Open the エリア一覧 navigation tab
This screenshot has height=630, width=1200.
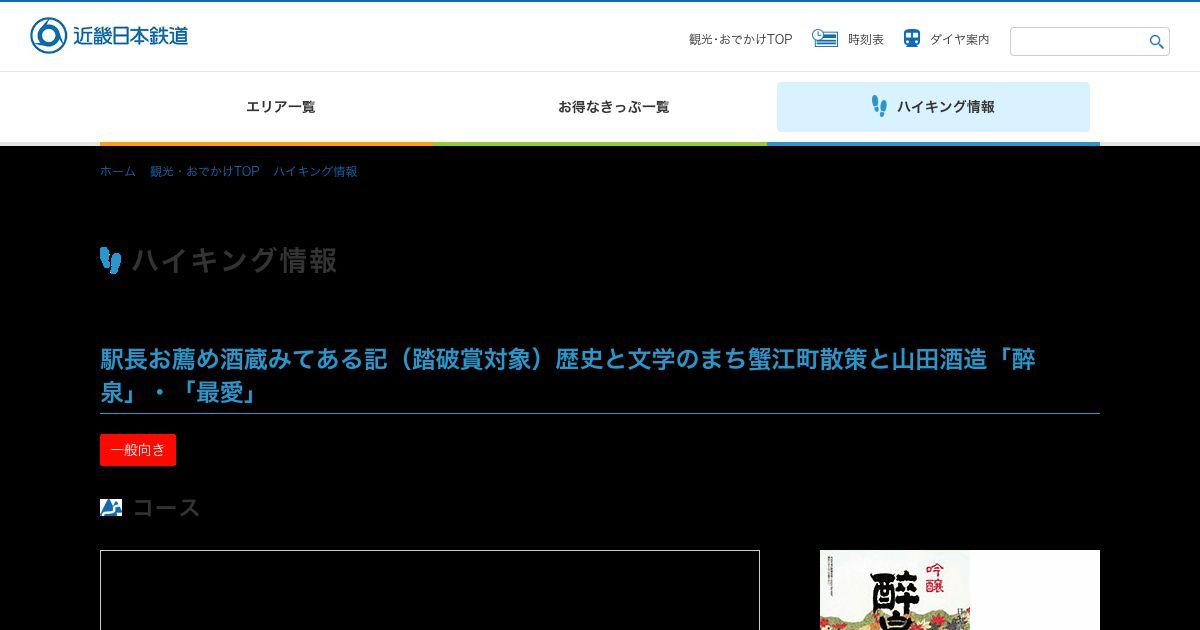[281, 107]
